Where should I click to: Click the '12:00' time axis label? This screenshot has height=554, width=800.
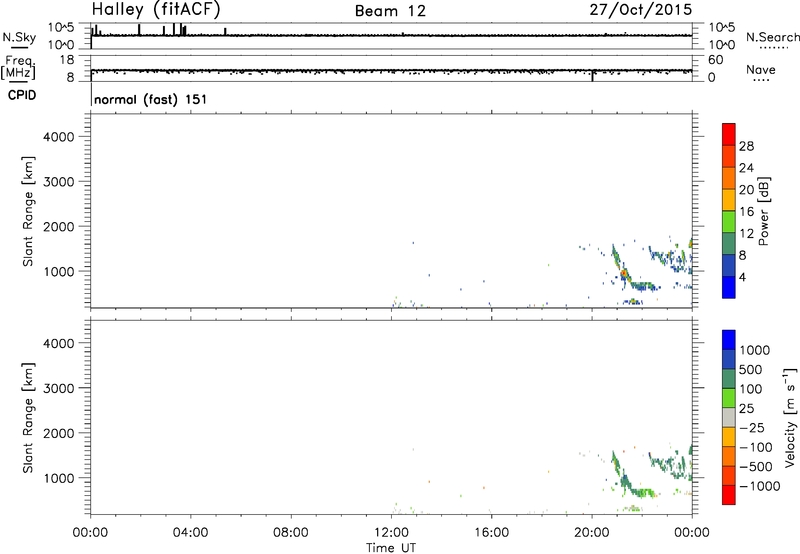(391, 533)
